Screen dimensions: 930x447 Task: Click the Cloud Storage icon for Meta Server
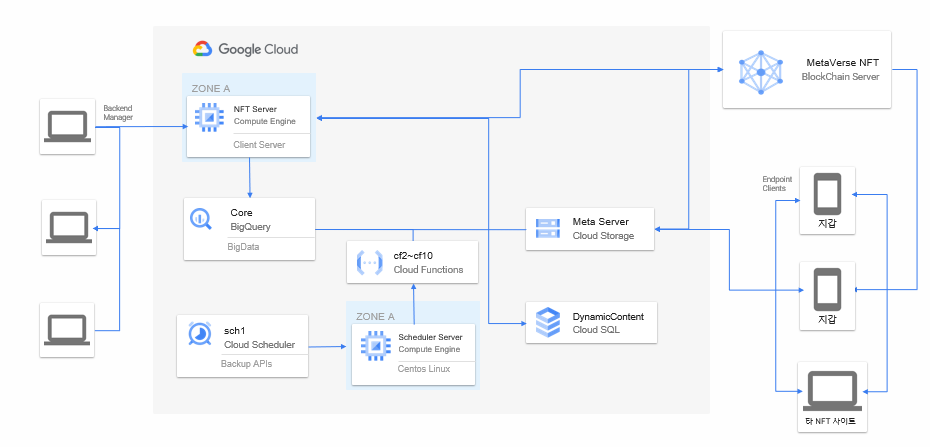pos(547,228)
